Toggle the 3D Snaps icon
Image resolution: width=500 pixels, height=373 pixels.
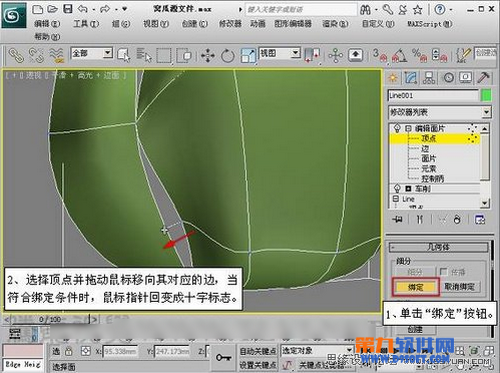coord(380,55)
